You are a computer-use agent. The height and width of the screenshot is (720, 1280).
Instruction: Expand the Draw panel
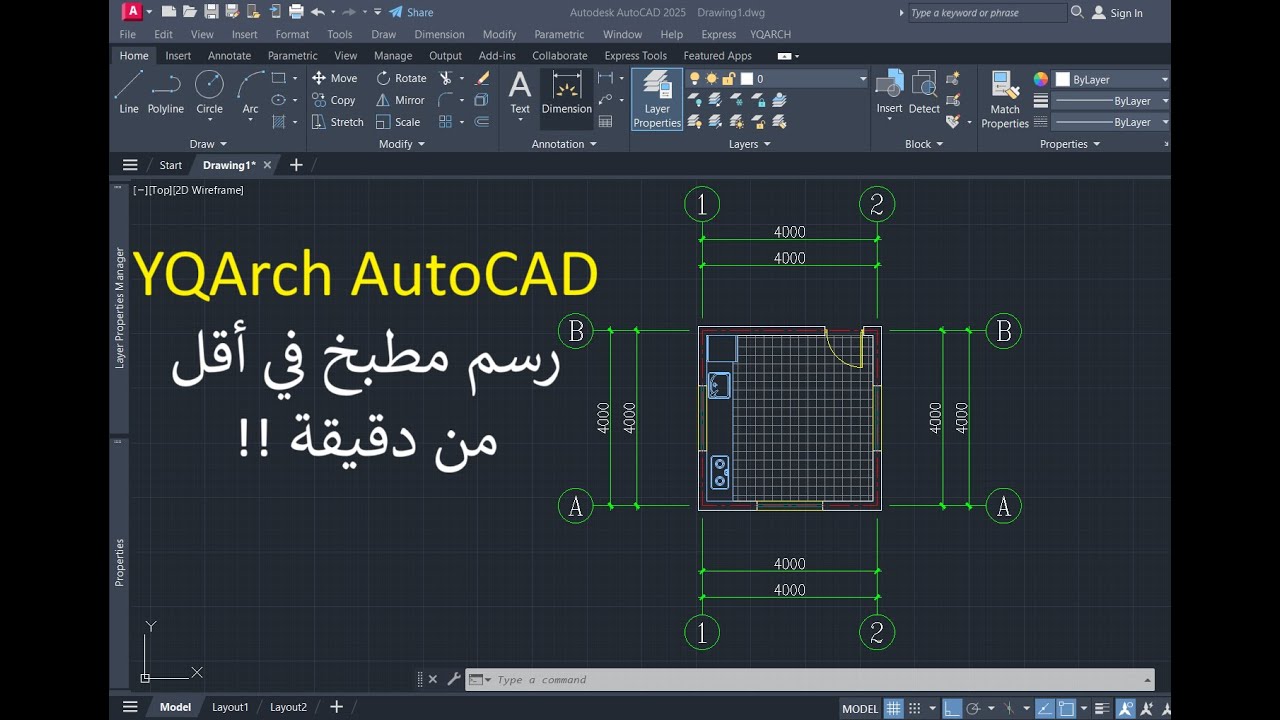[x=208, y=144]
